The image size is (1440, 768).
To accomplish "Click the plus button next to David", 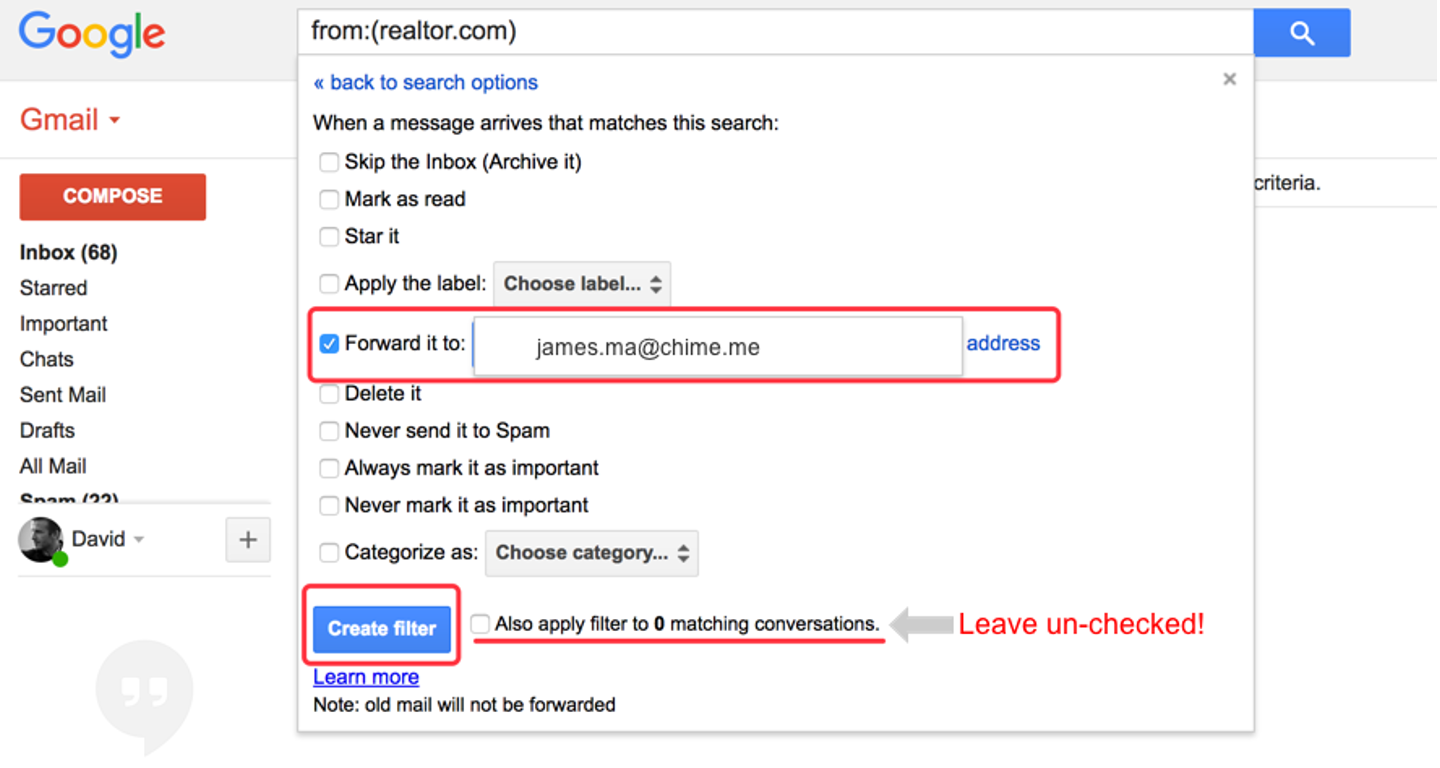I will point(248,540).
